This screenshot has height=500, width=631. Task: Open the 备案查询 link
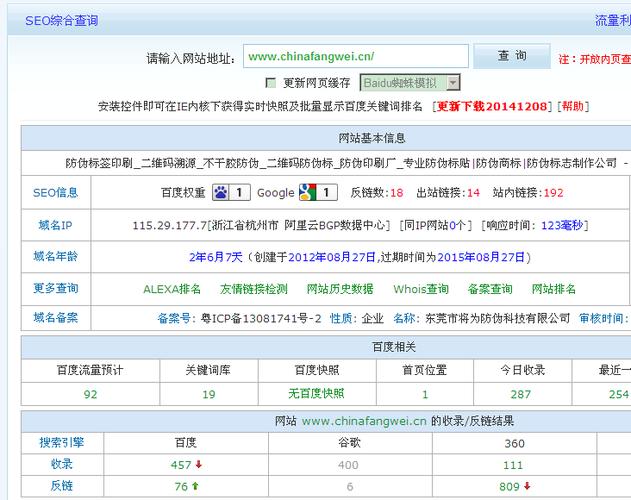(490, 289)
